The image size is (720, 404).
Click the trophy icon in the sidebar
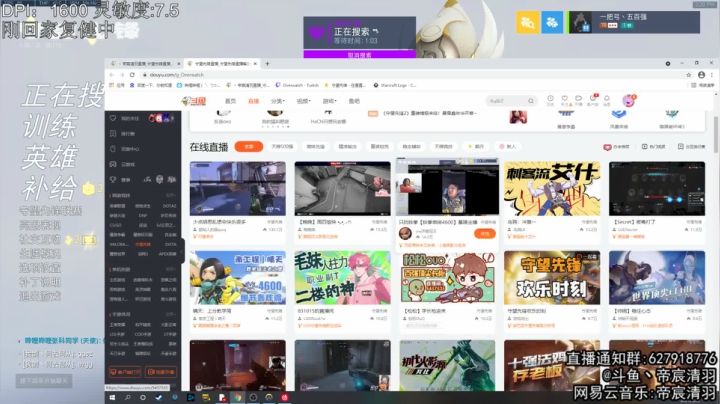coord(113,180)
